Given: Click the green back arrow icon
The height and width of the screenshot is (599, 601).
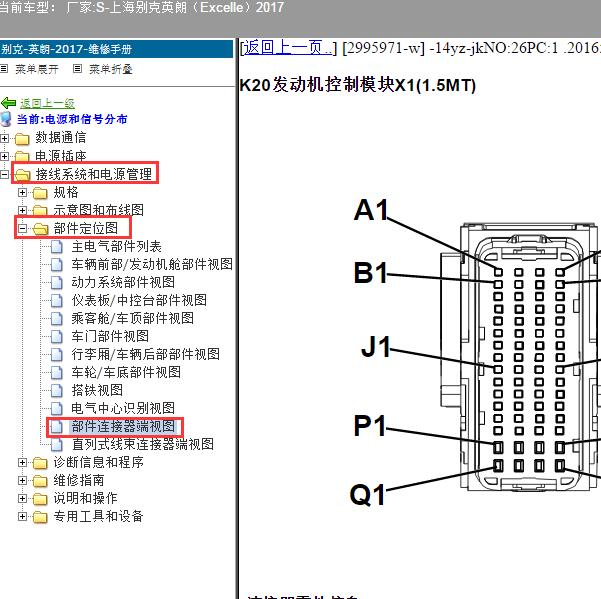Looking at the screenshot, I should tap(8, 103).
